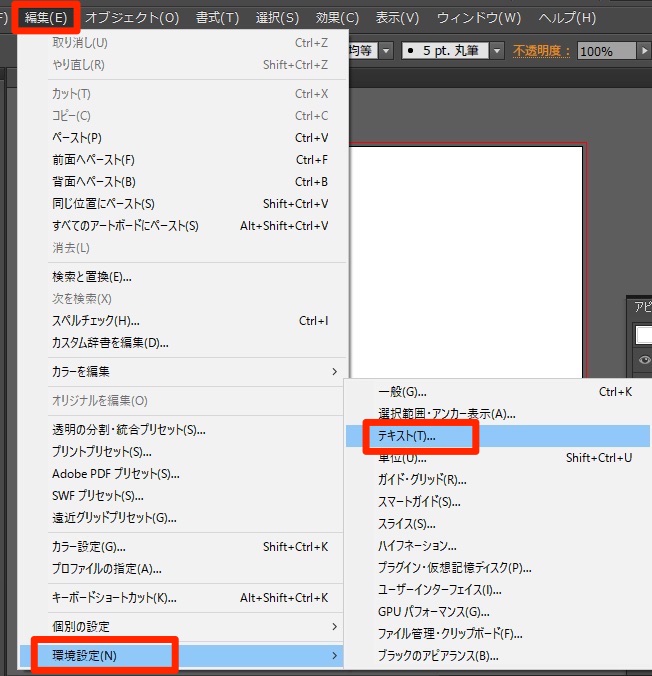Choose GPU パフォーマンス(G)... preferences entry
652x676 pixels.
pos(433,612)
